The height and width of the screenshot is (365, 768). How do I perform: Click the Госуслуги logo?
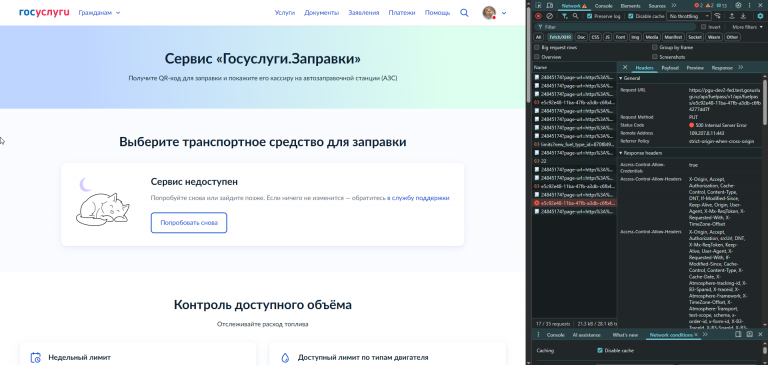click(x=45, y=12)
